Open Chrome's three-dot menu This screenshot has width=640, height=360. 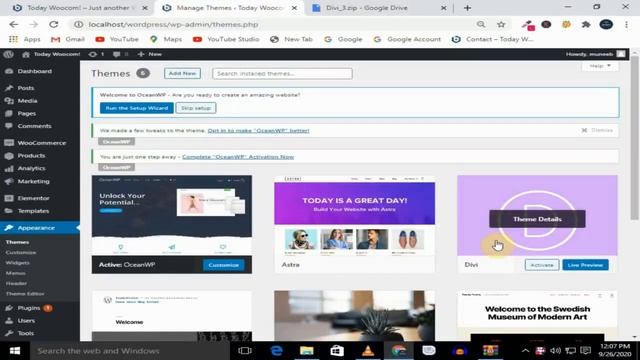[x=627, y=24]
